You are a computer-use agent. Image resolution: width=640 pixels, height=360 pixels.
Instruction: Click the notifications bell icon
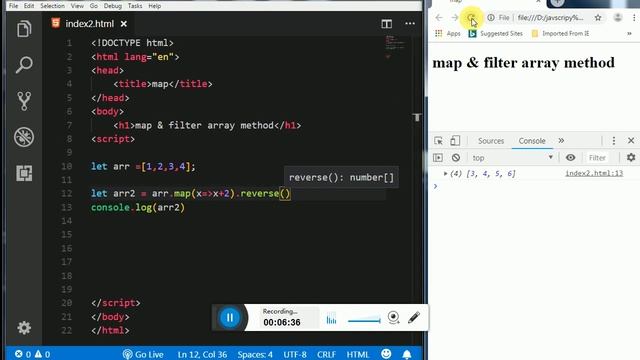tap(407, 354)
